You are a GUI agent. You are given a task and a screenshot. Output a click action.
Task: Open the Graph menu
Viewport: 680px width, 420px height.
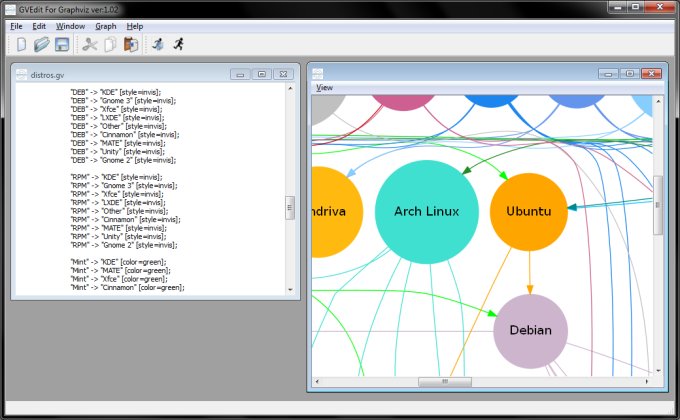[106, 26]
